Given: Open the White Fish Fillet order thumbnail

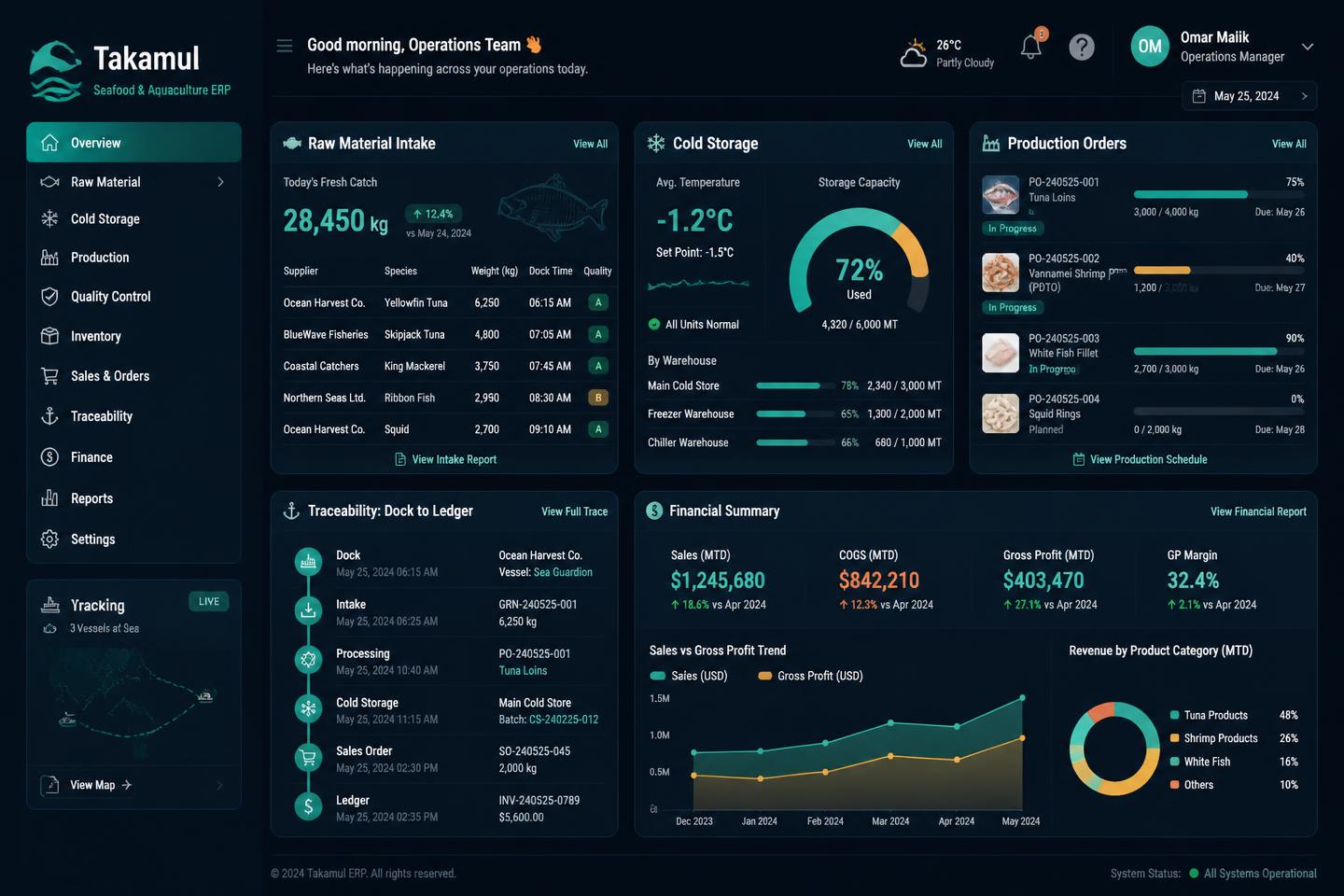Looking at the screenshot, I should tap(1001, 354).
